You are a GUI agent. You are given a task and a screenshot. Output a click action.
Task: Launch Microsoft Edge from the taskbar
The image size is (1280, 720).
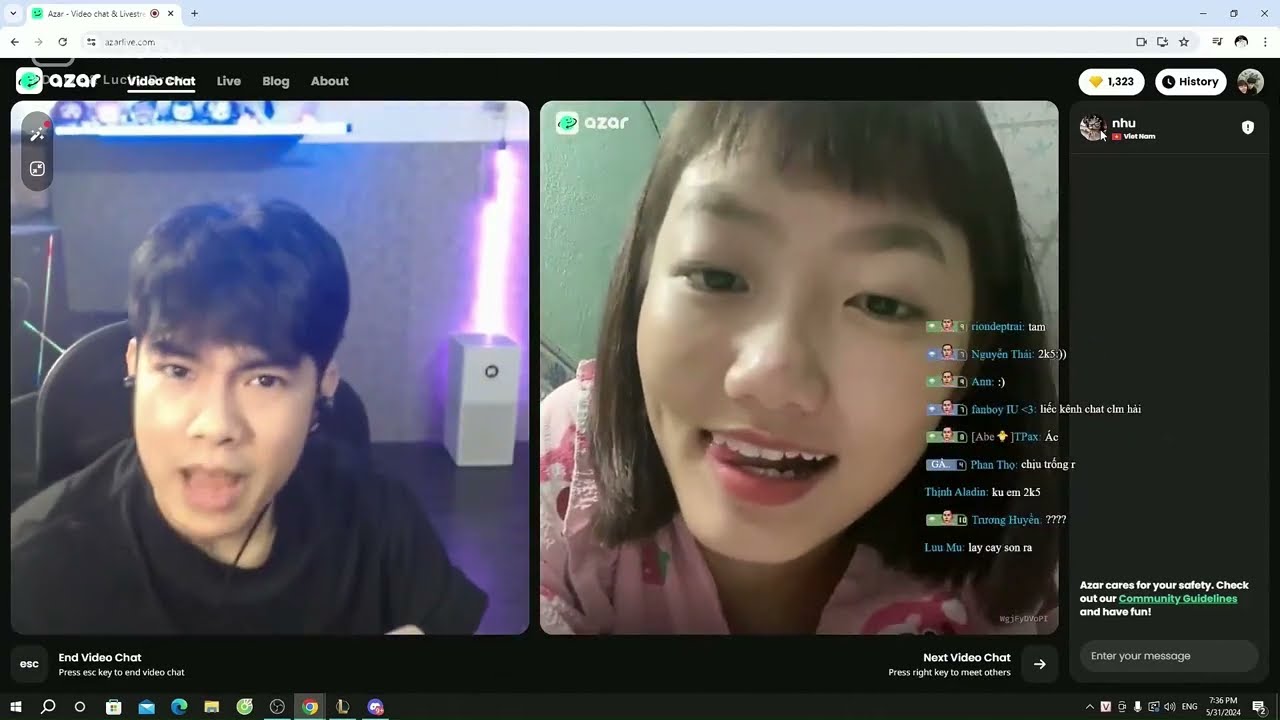[179, 707]
